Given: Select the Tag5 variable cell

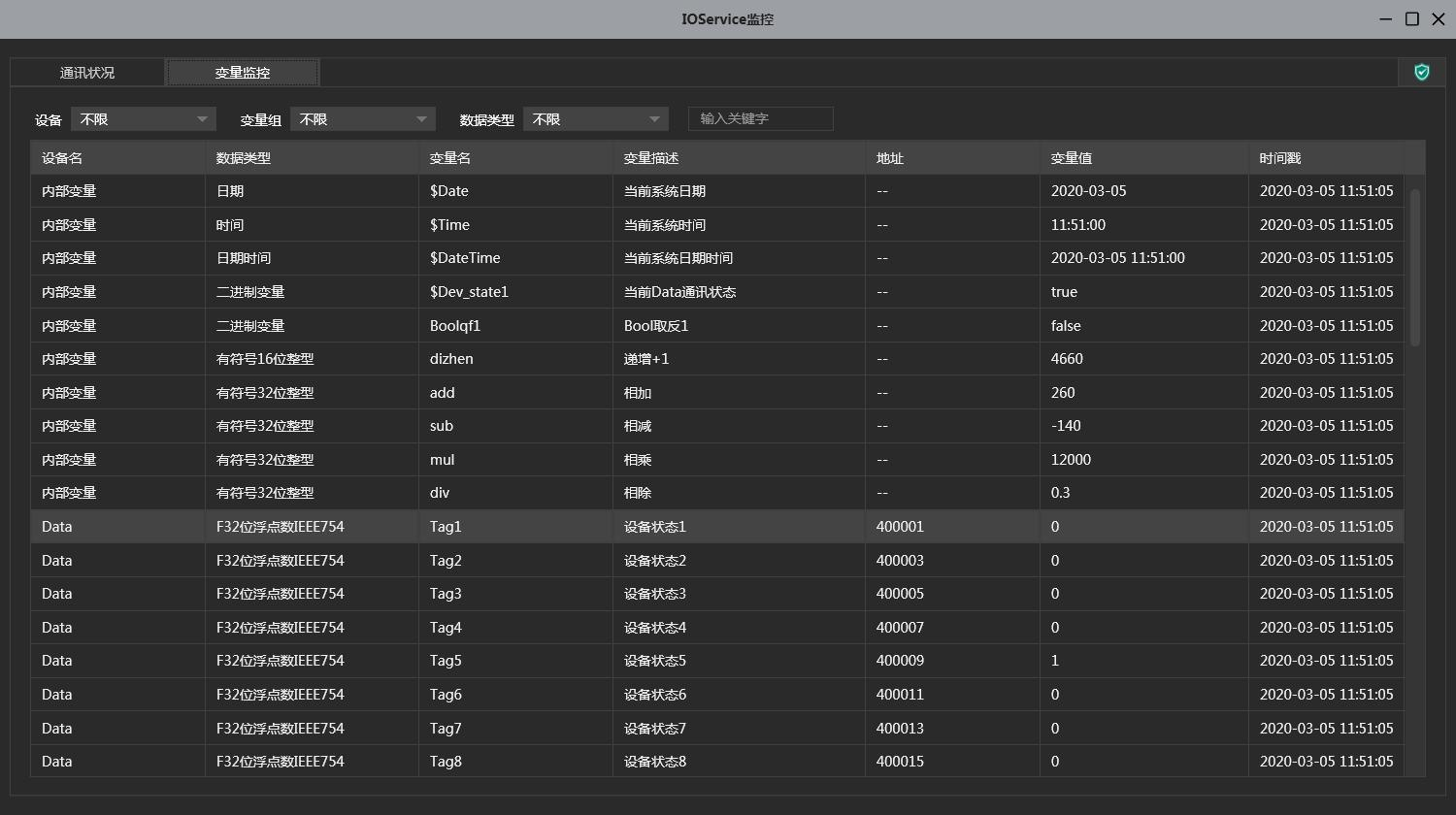Looking at the screenshot, I should 515,661.
